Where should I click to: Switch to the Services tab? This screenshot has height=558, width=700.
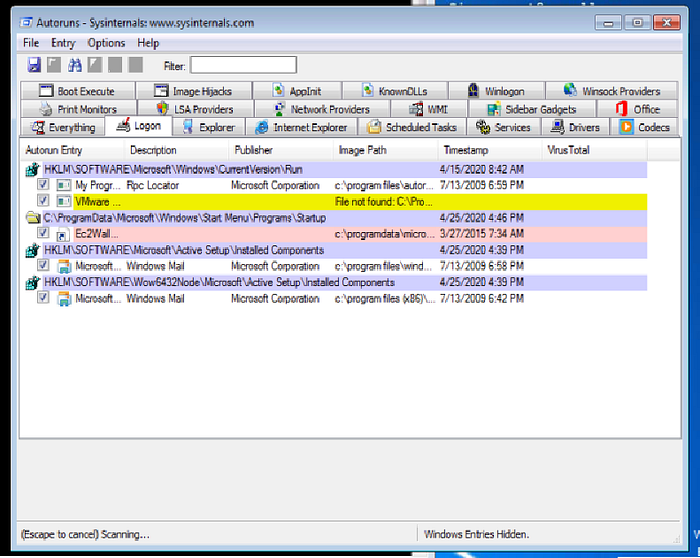[504, 127]
